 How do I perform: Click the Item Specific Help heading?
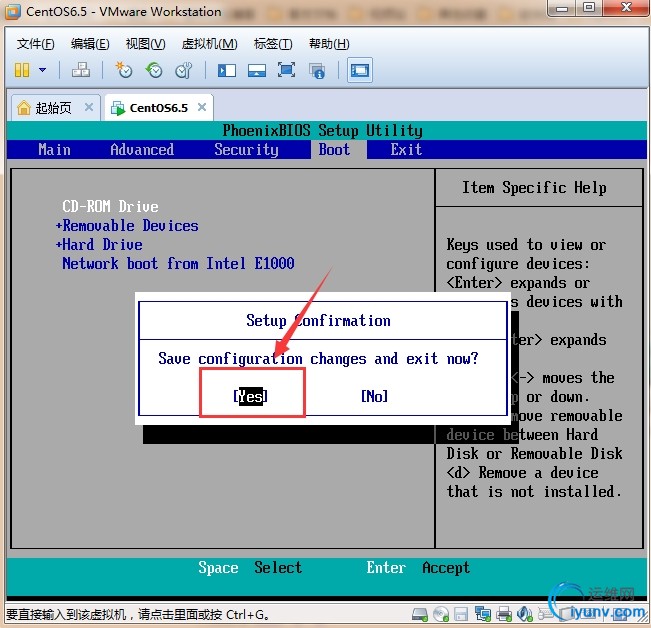click(x=534, y=188)
